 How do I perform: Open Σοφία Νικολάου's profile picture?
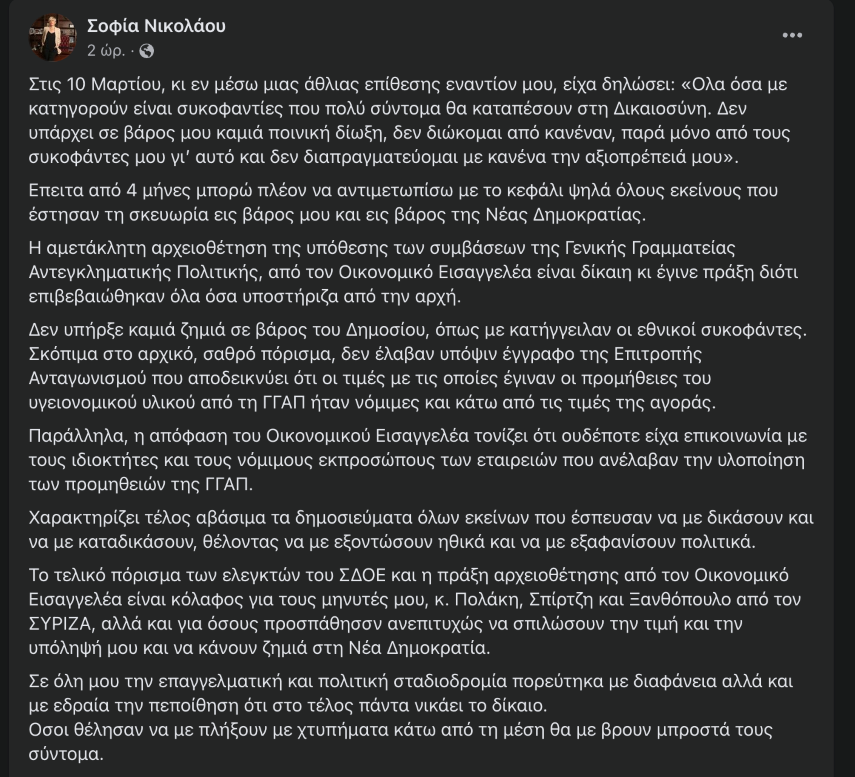coord(53,37)
